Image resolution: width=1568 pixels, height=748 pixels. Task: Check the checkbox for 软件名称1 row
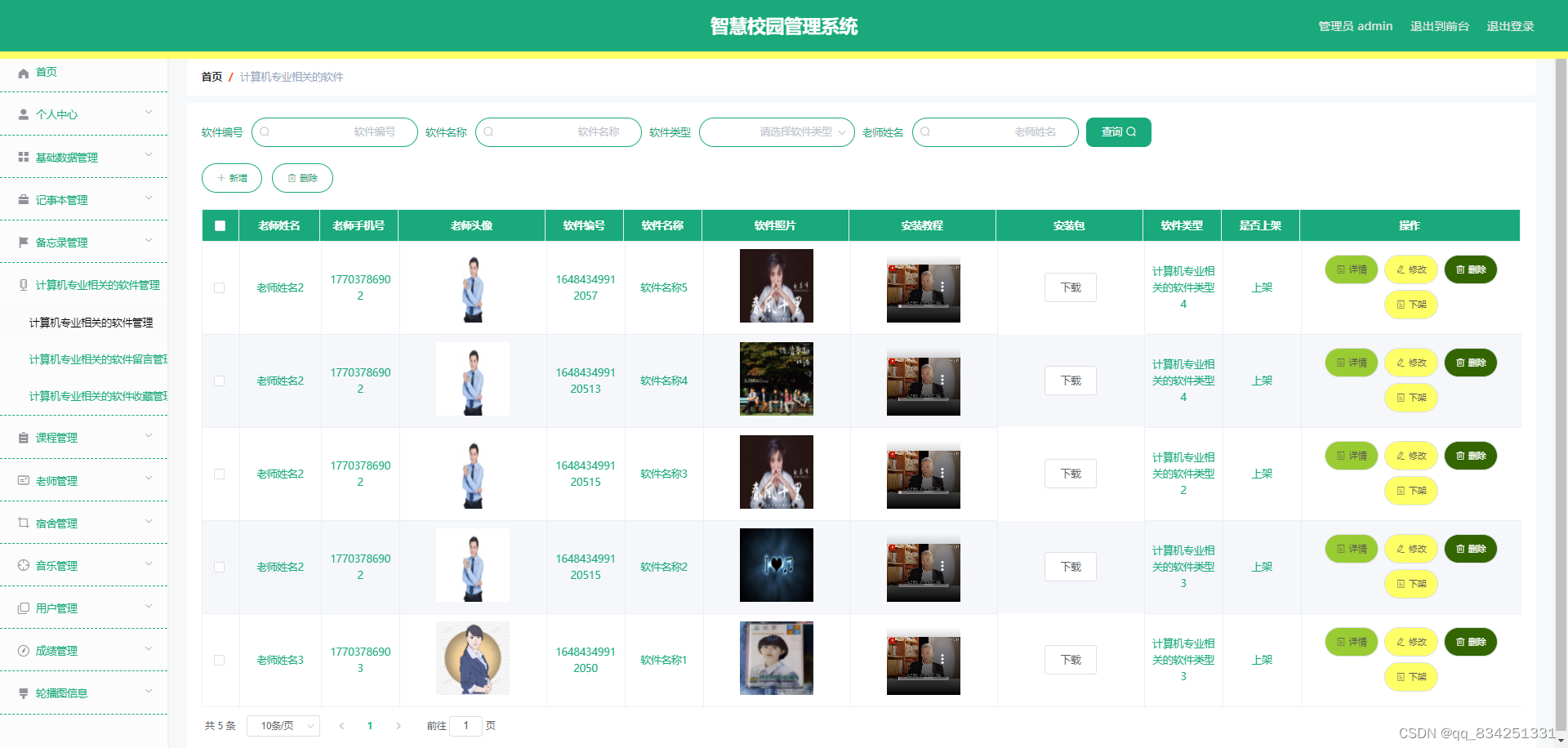click(219, 659)
